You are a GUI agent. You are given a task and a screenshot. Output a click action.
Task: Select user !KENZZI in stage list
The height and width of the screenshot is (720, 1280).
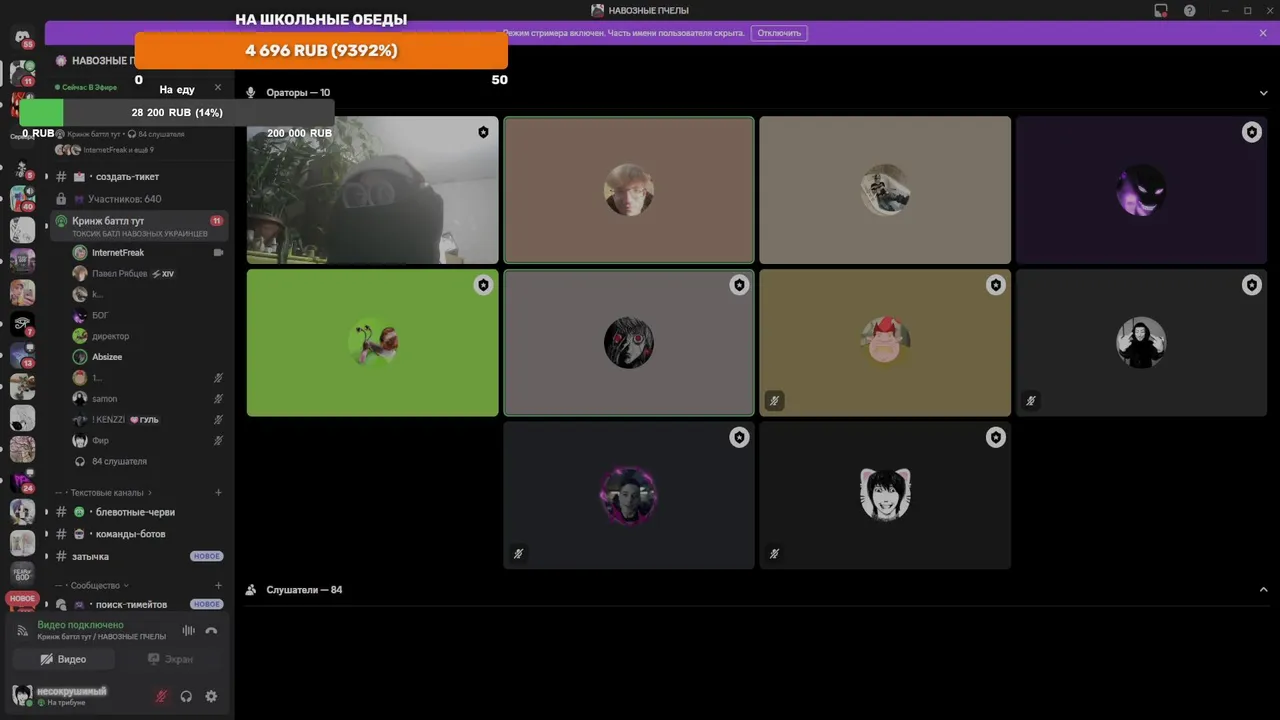[148, 420]
